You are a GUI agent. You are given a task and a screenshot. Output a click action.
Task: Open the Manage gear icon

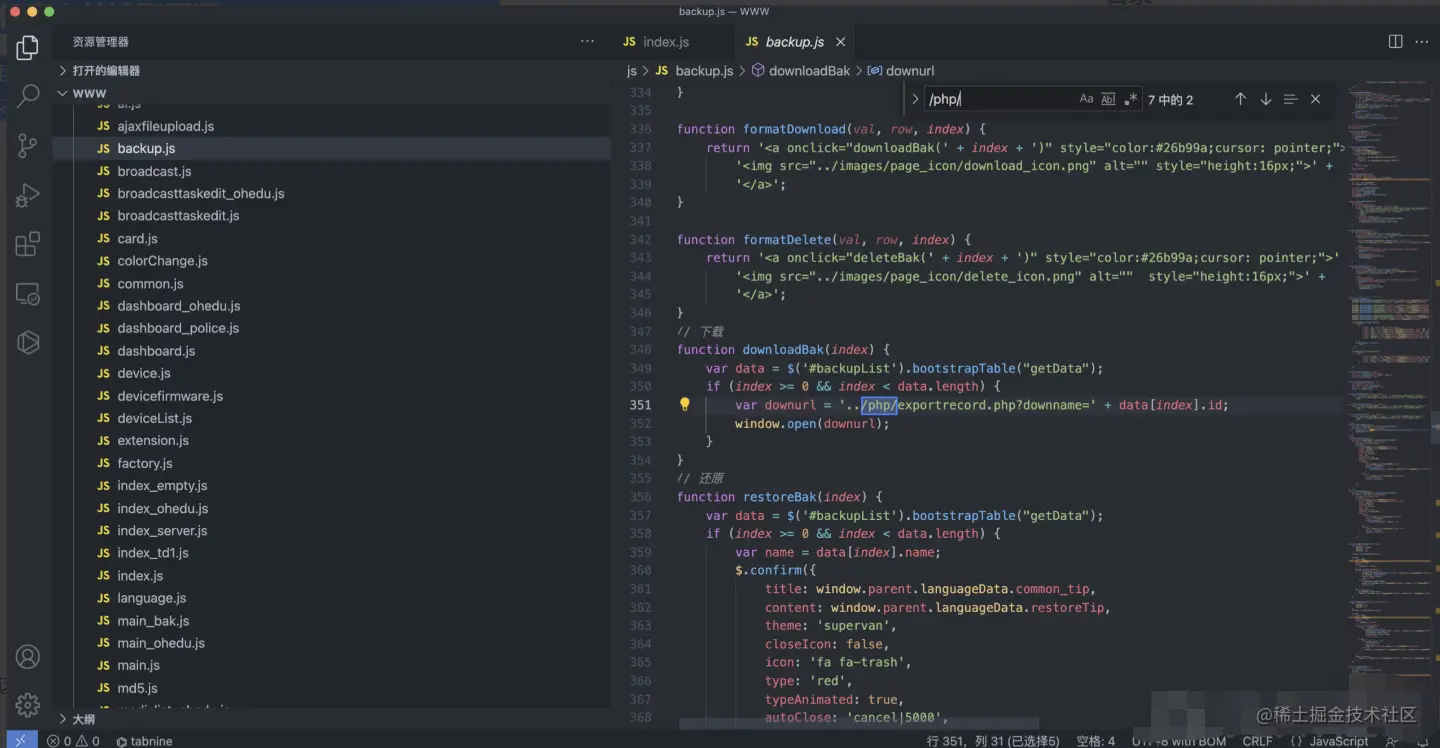pos(28,704)
